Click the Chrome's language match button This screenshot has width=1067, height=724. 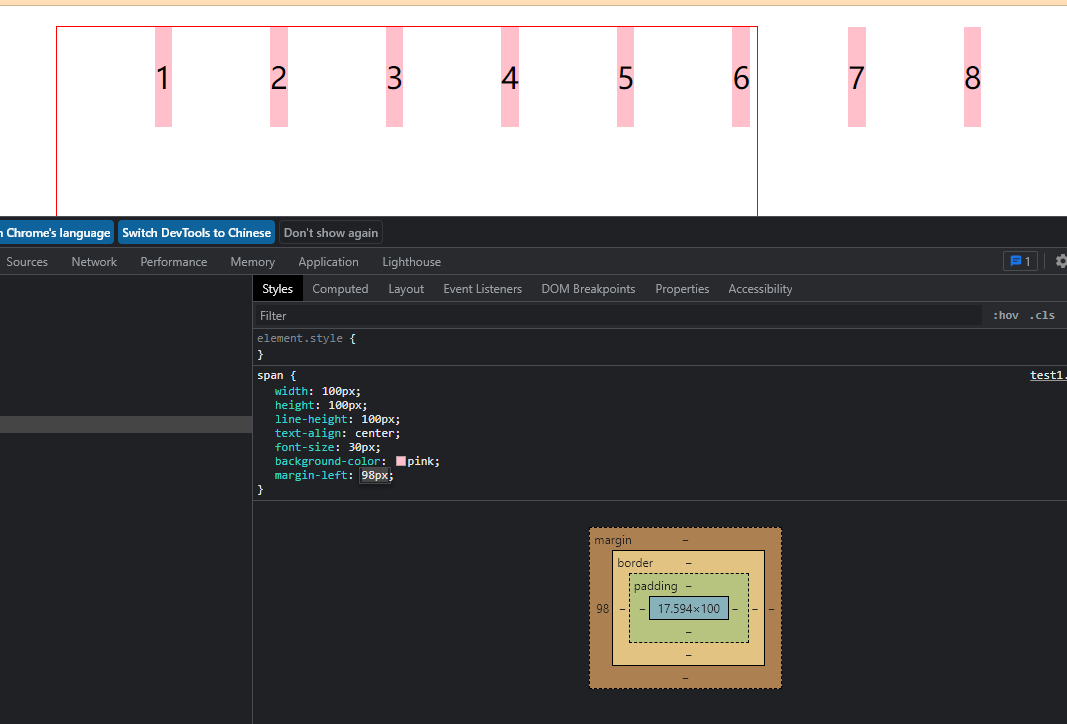click(56, 233)
